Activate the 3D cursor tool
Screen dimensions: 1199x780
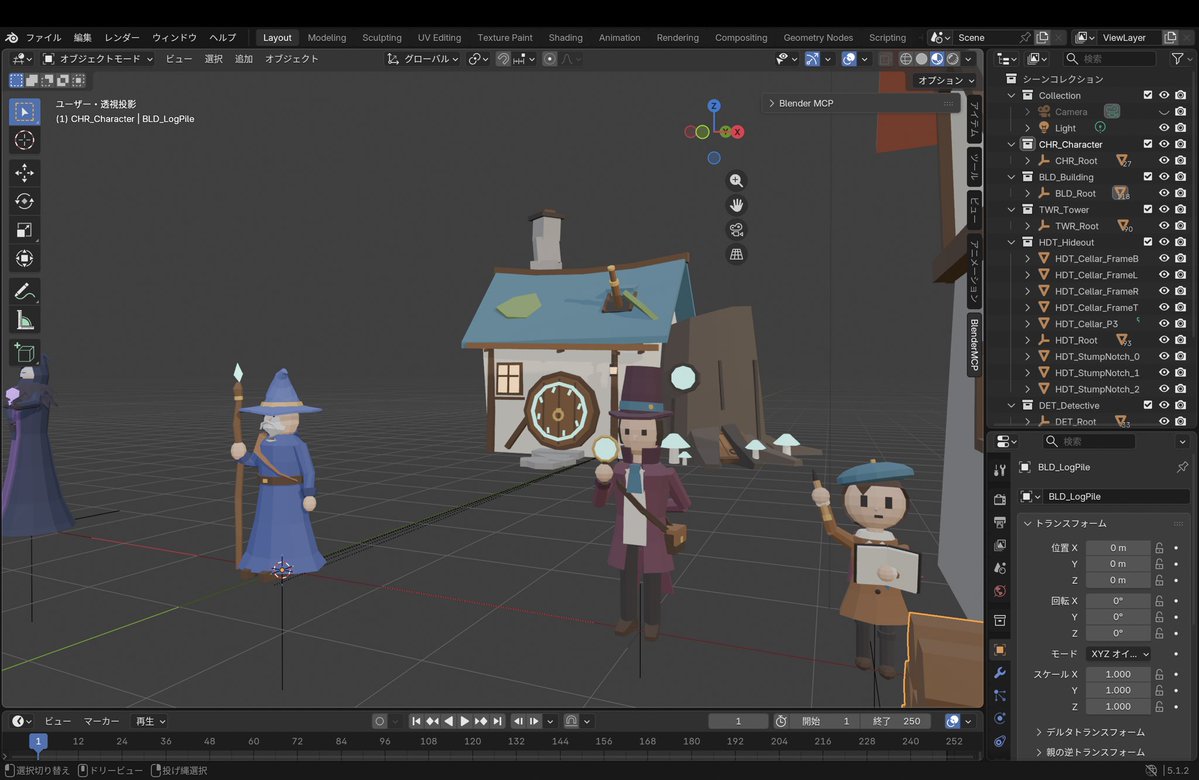24,140
